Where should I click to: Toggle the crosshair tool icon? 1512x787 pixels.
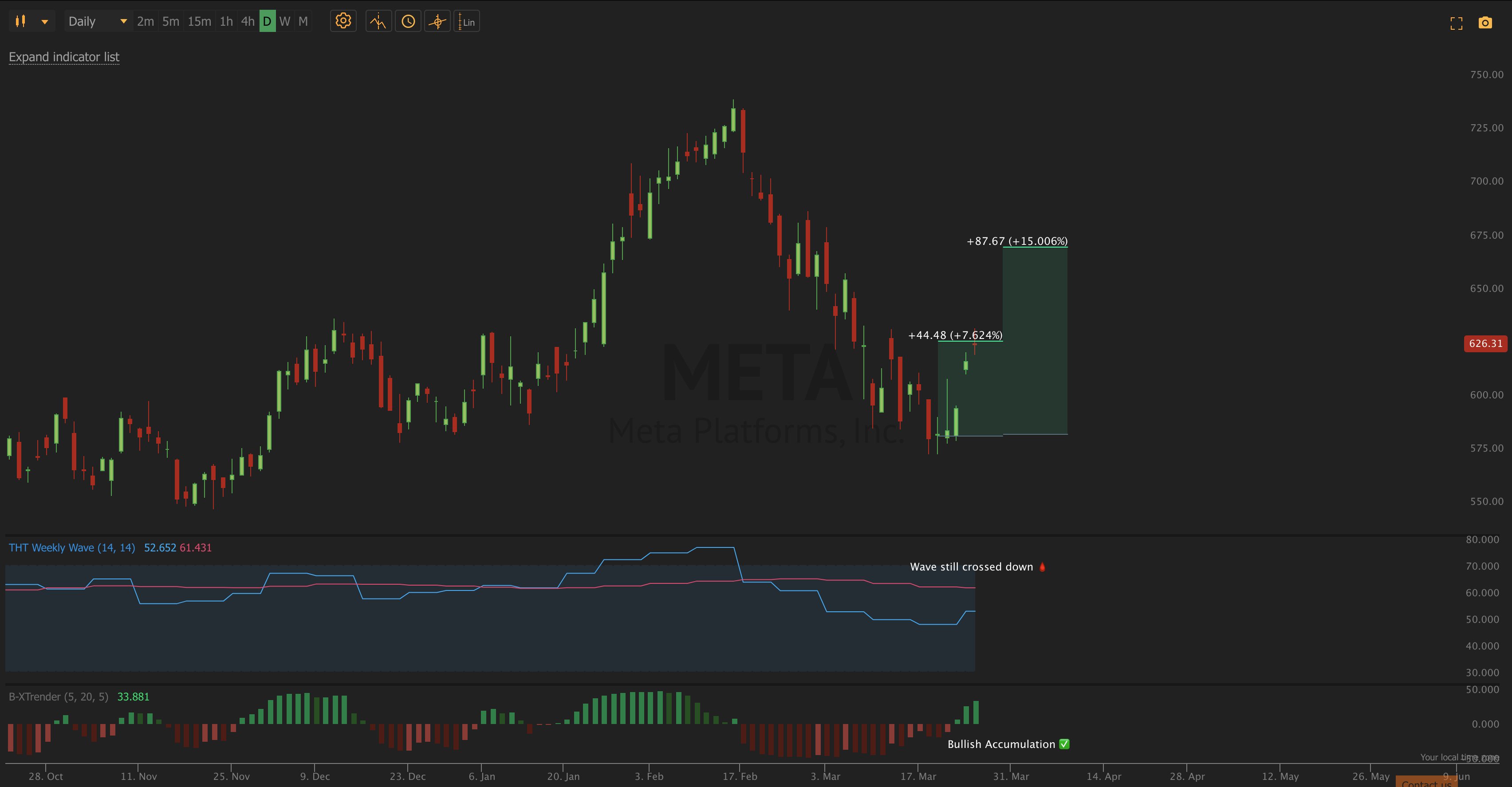click(x=437, y=22)
